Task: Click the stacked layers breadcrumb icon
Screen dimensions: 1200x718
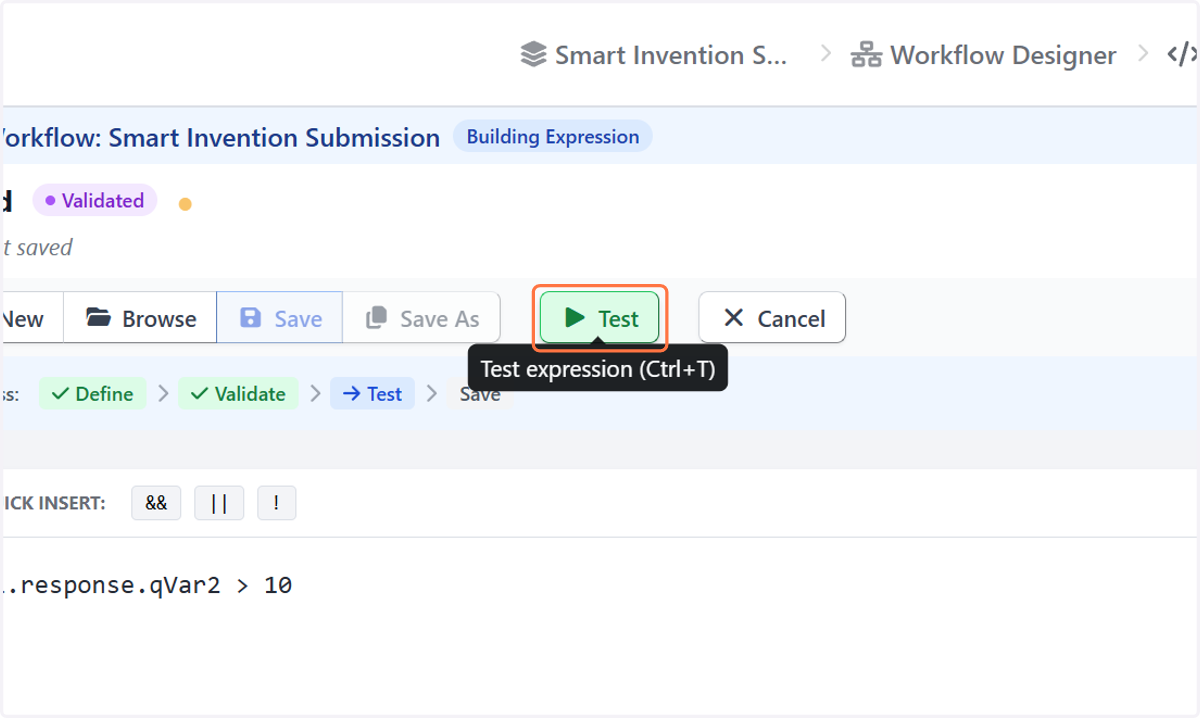Action: [534, 55]
